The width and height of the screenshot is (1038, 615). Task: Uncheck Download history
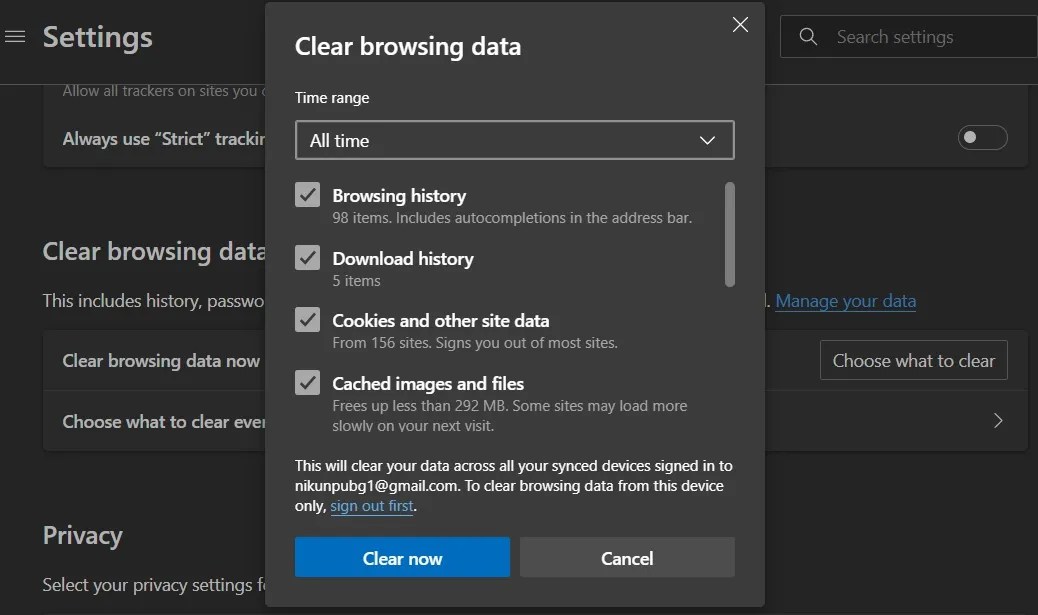pos(307,258)
